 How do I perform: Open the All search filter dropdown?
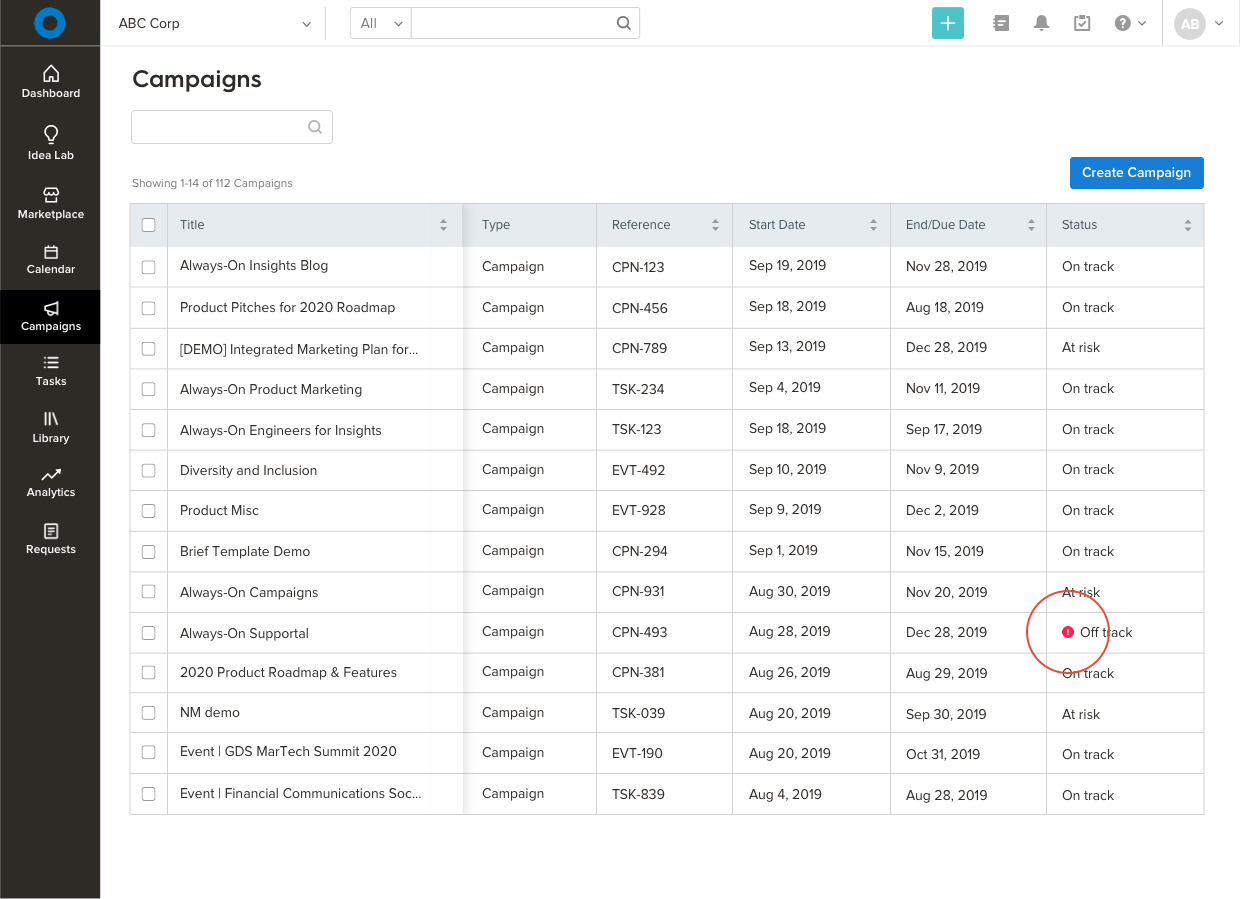[381, 23]
